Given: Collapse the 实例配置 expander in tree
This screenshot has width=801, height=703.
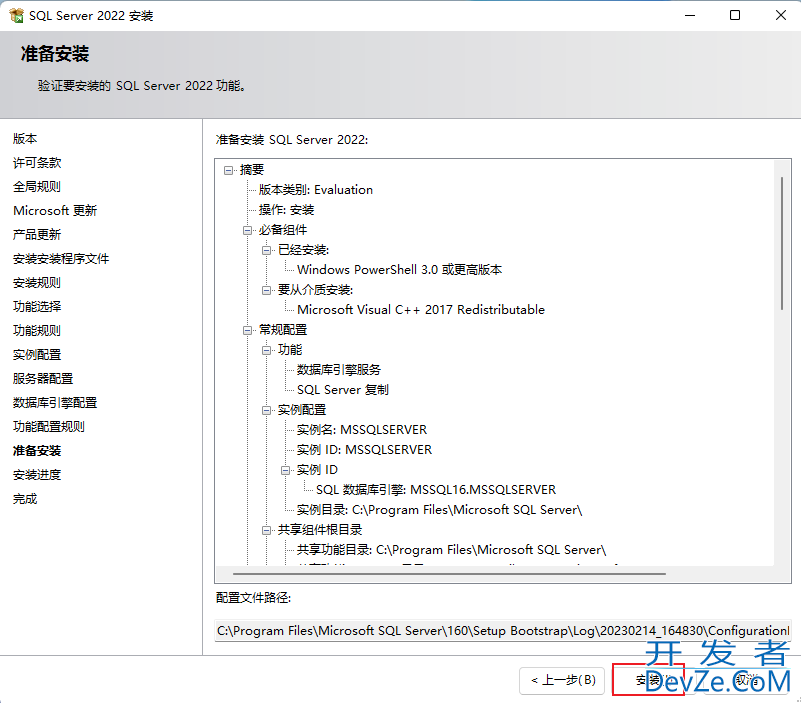Looking at the screenshot, I should coord(266,410).
